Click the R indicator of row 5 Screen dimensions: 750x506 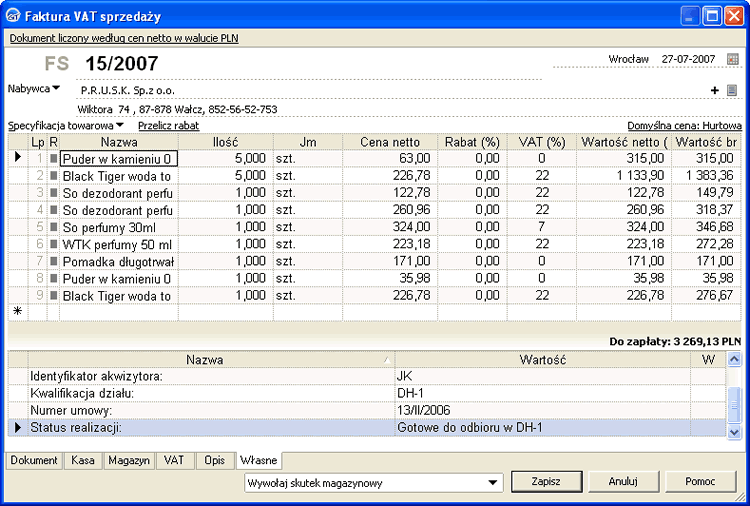pyautogui.click(x=54, y=227)
